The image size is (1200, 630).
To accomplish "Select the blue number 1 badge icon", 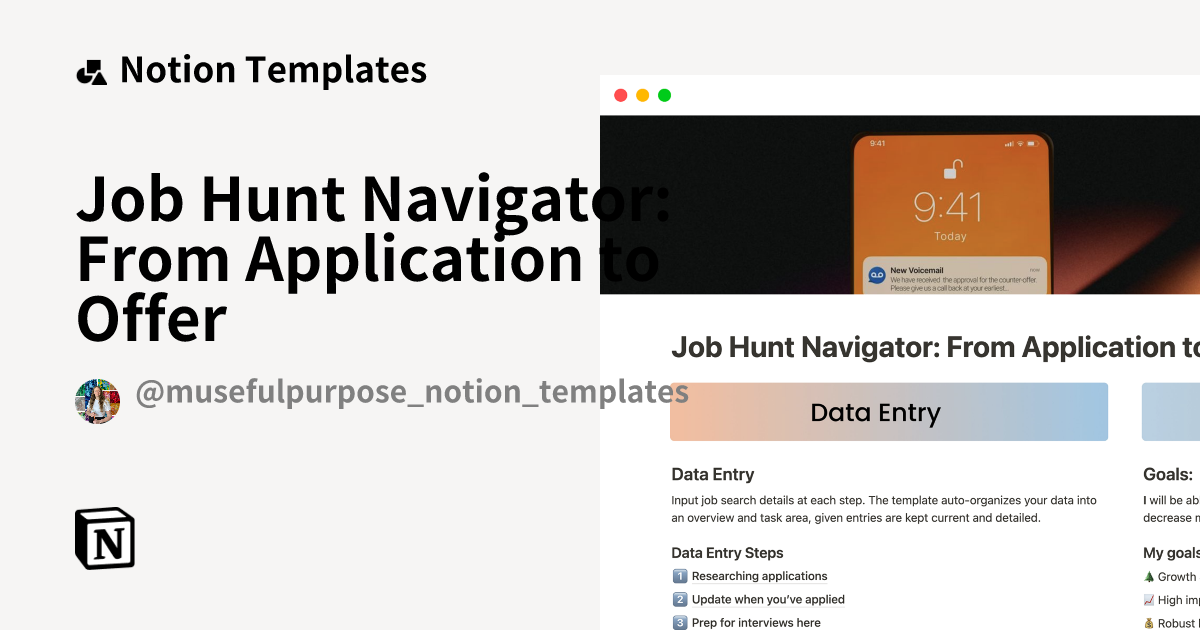I will 678,576.
